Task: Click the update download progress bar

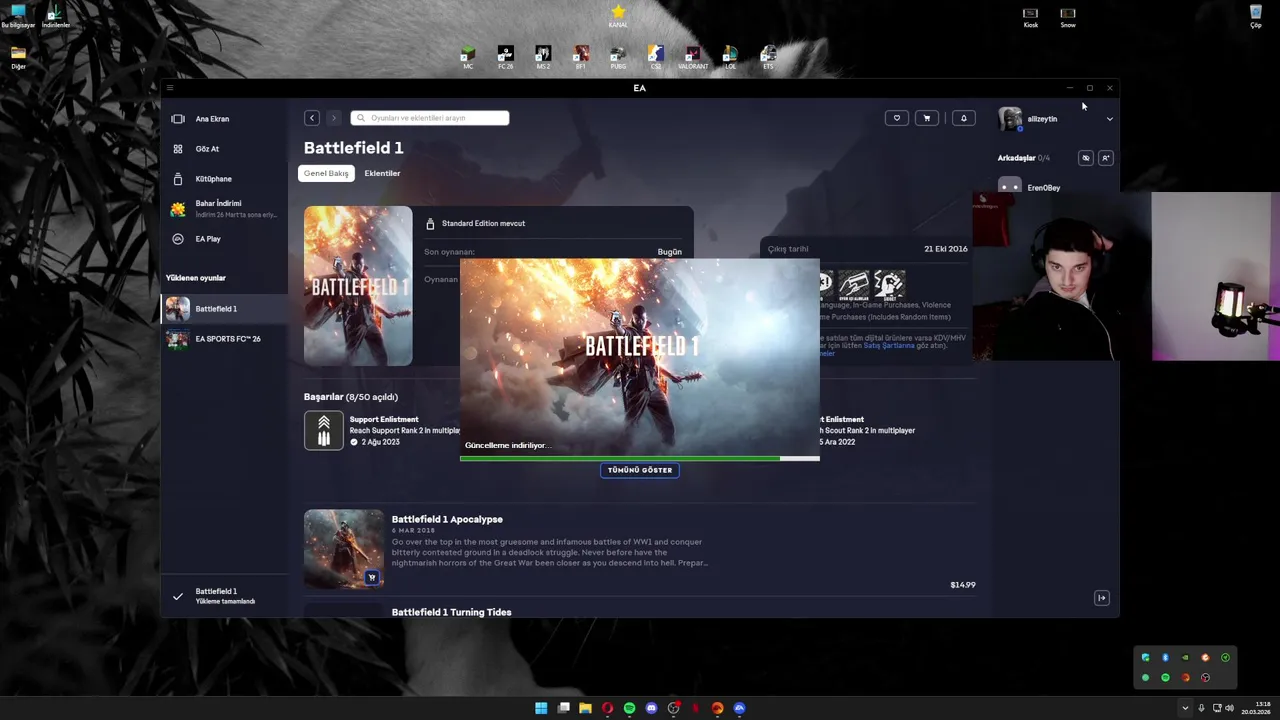Action: (x=640, y=458)
